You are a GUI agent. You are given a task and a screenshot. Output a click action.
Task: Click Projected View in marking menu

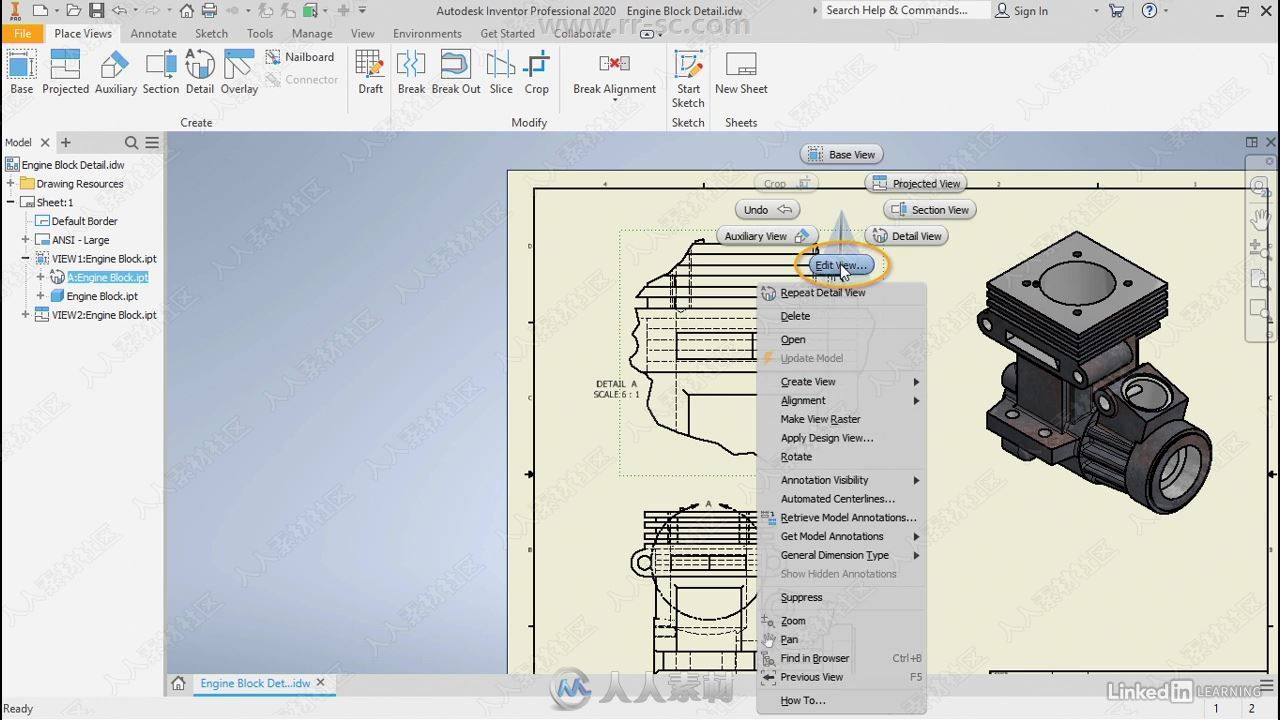[917, 184]
